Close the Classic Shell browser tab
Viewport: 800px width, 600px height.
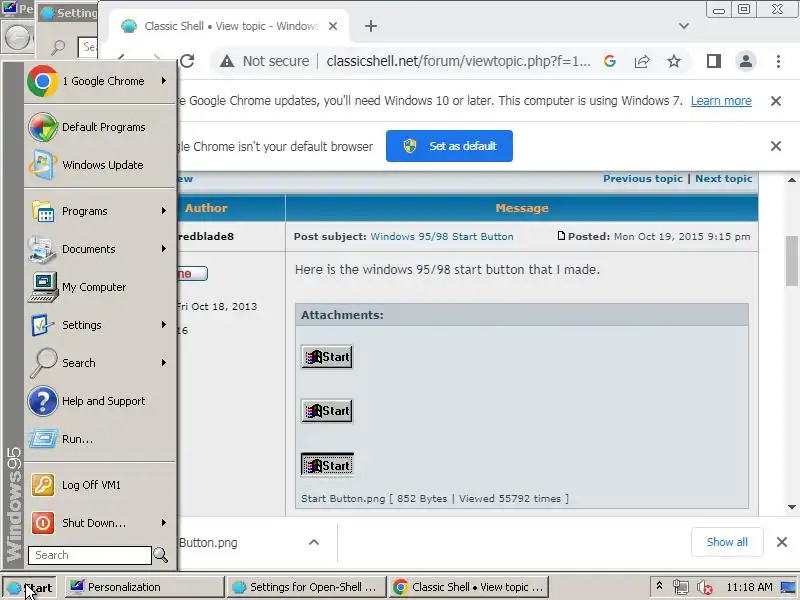click(333, 26)
